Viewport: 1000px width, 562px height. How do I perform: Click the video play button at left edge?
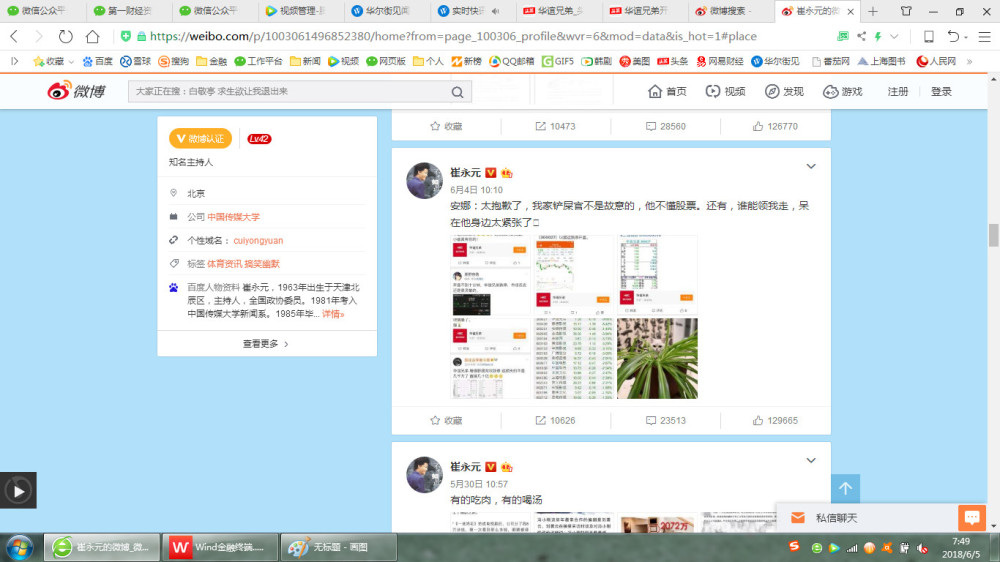click(x=18, y=491)
